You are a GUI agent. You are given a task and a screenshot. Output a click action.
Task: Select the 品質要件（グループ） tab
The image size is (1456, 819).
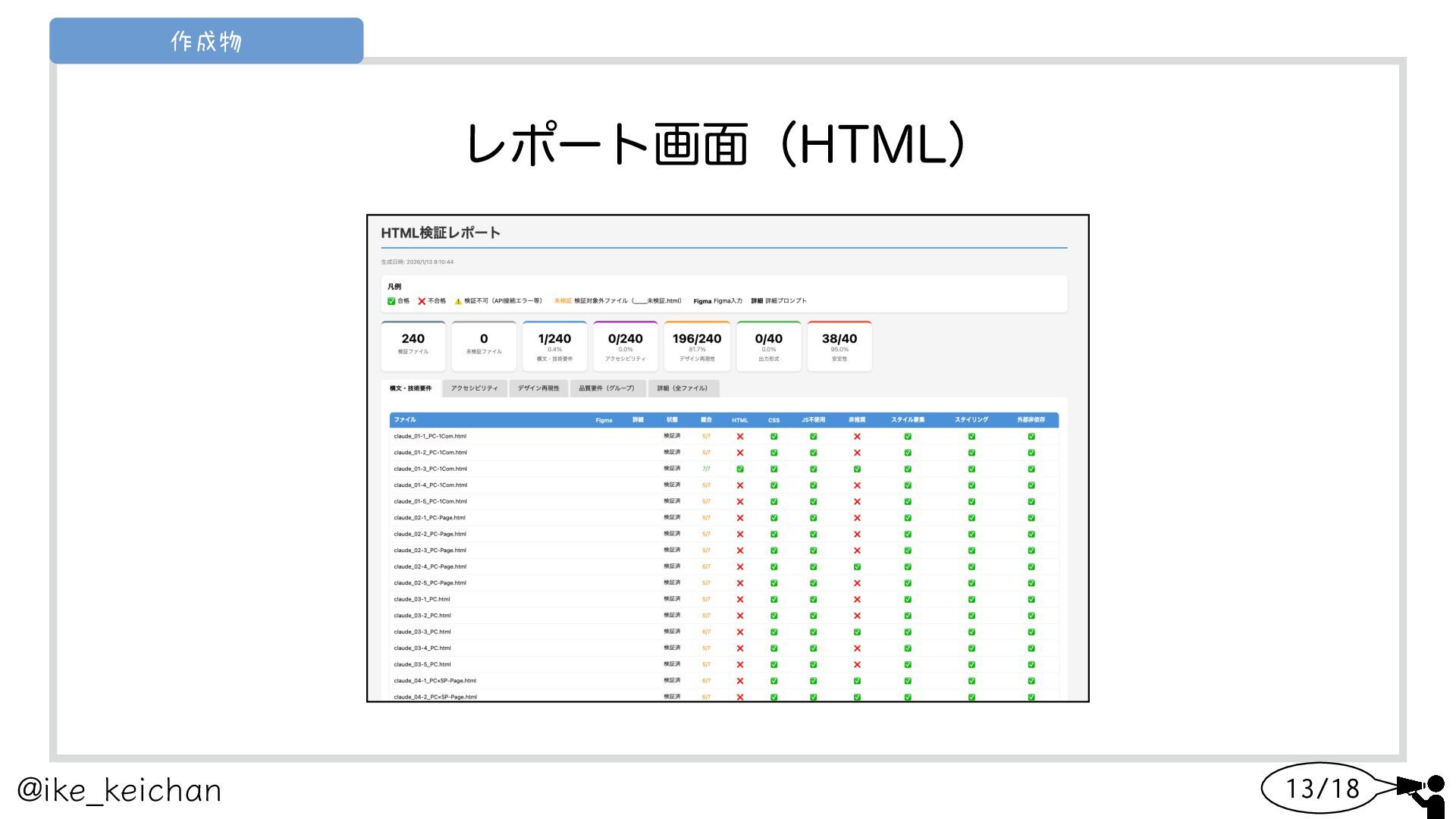[x=607, y=388]
